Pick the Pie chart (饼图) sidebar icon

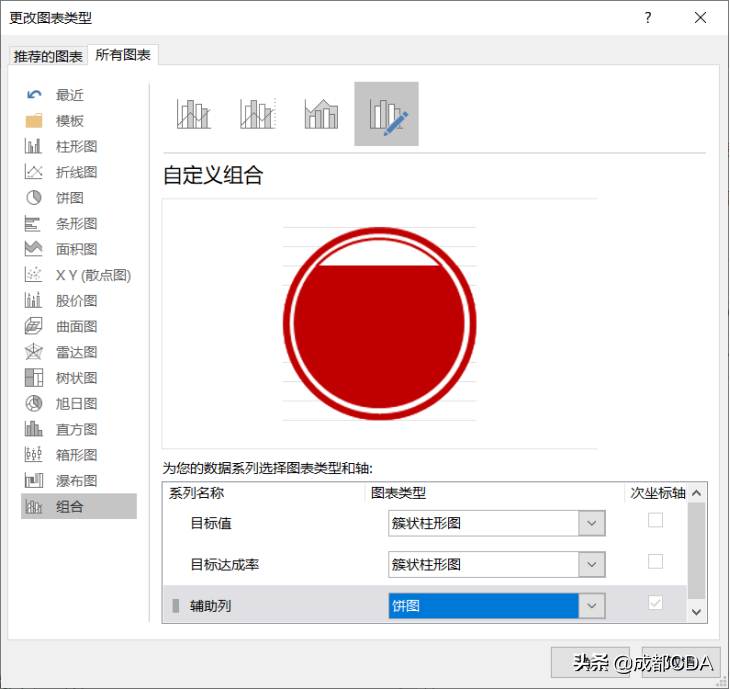(34, 198)
